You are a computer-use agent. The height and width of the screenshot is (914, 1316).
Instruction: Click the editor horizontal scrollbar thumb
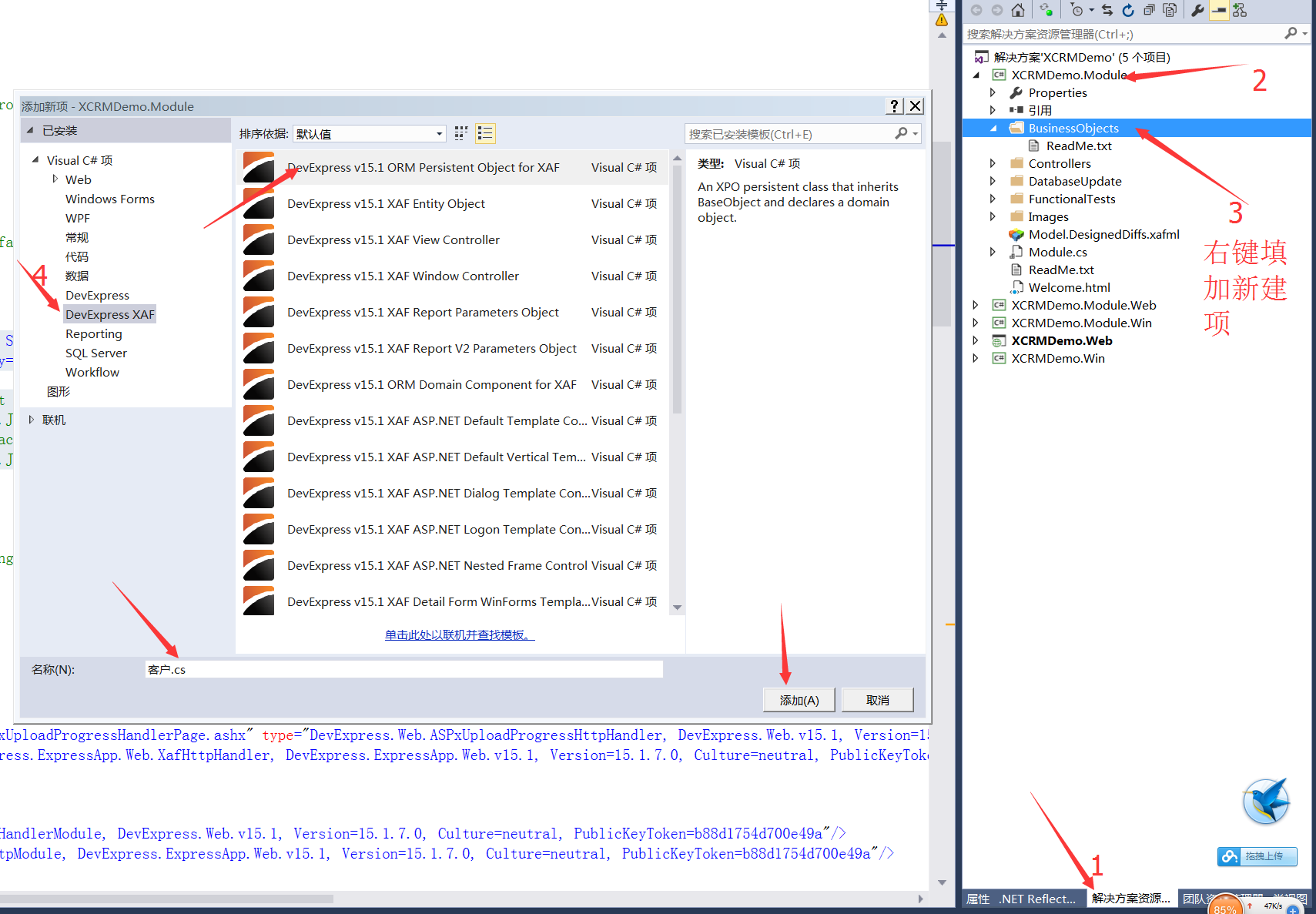click(x=166, y=899)
